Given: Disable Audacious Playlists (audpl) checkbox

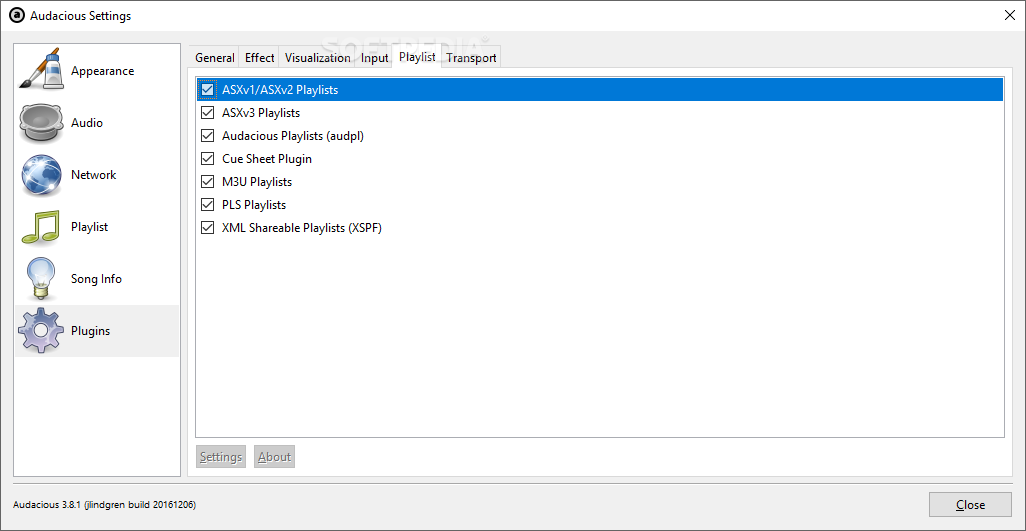Looking at the screenshot, I should [x=208, y=136].
